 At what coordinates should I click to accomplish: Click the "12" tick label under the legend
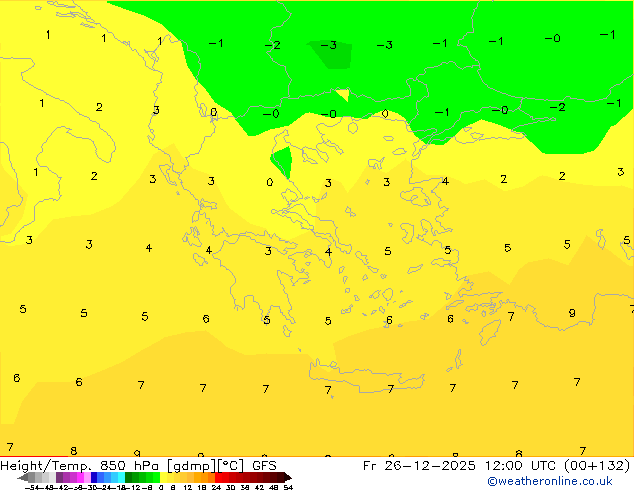coord(188,487)
